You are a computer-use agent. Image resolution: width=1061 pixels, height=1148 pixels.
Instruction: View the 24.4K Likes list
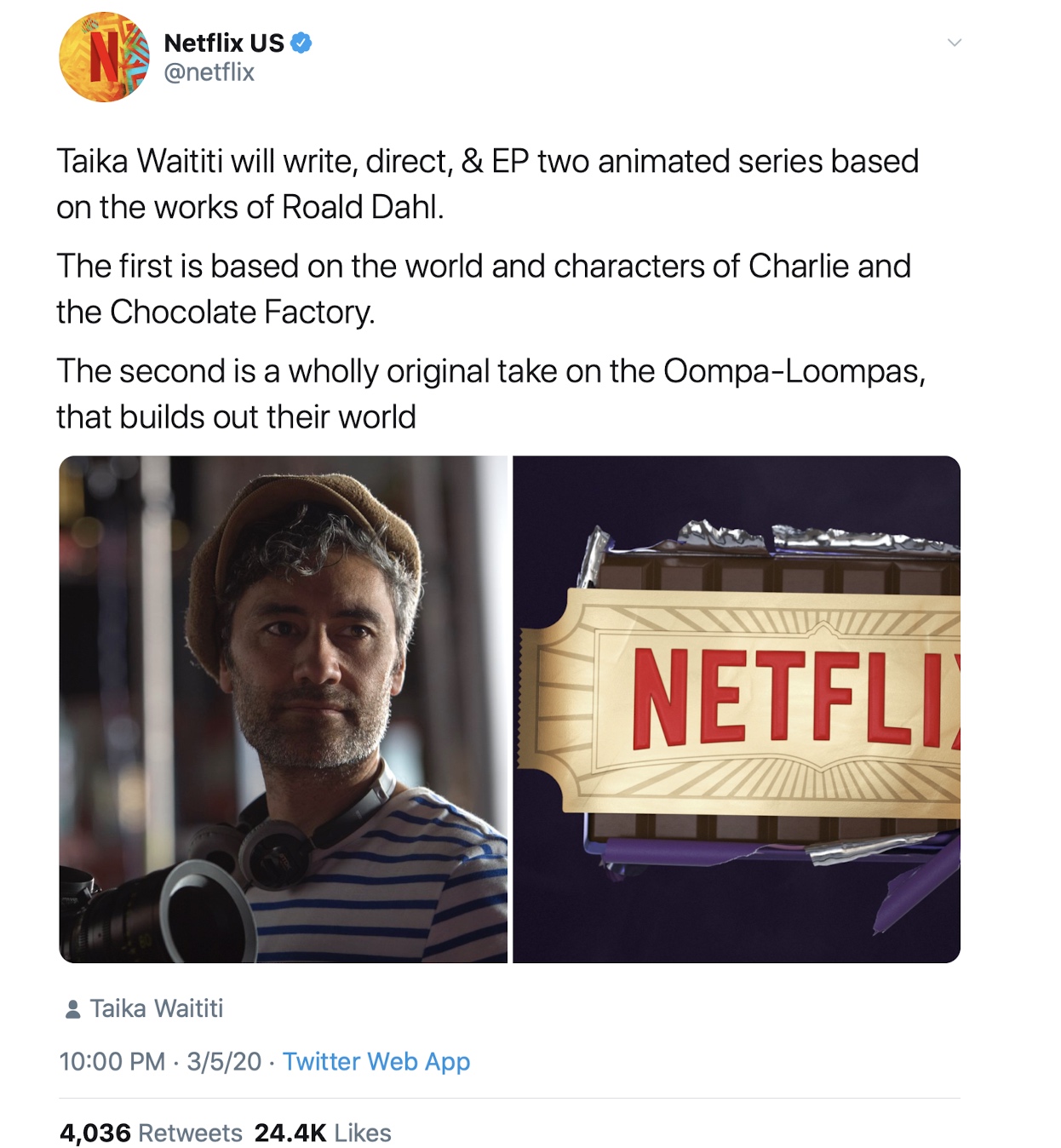tap(323, 1133)
